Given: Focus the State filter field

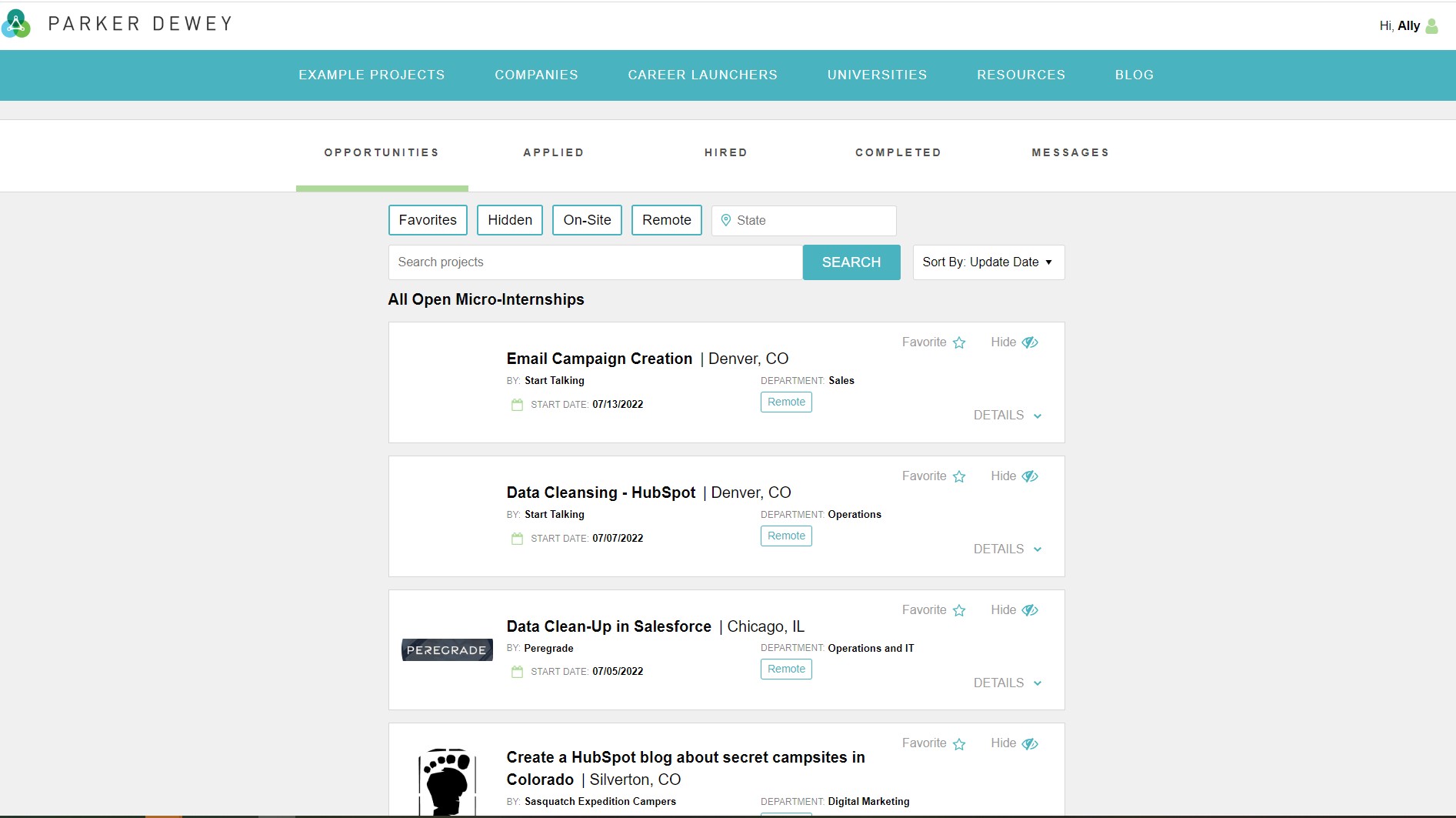Looking at the screenshot, I should [x=804, y=220].
